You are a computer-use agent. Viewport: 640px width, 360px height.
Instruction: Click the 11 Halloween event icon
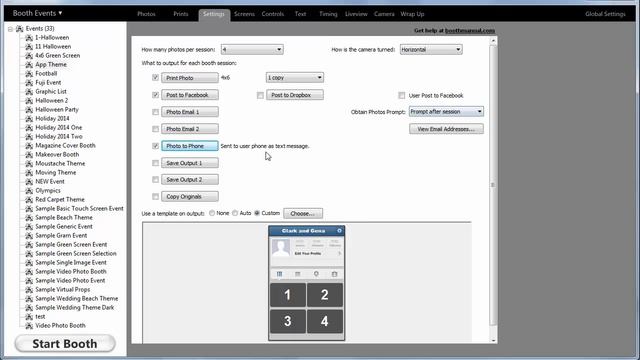(29, 47)
